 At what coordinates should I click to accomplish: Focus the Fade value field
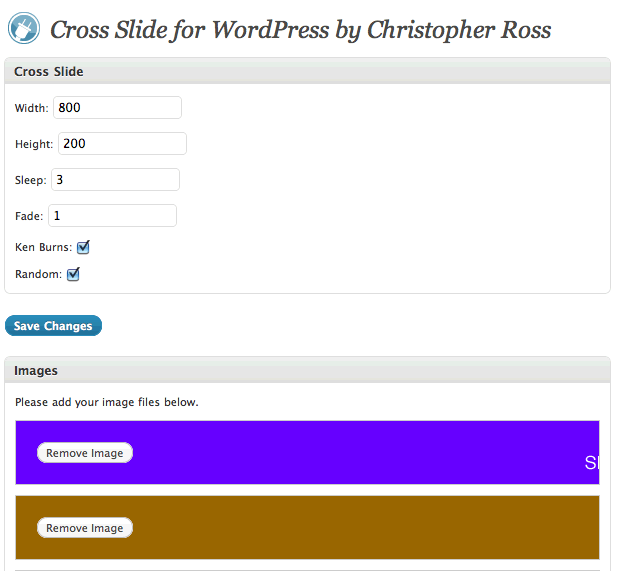(113, 216)
